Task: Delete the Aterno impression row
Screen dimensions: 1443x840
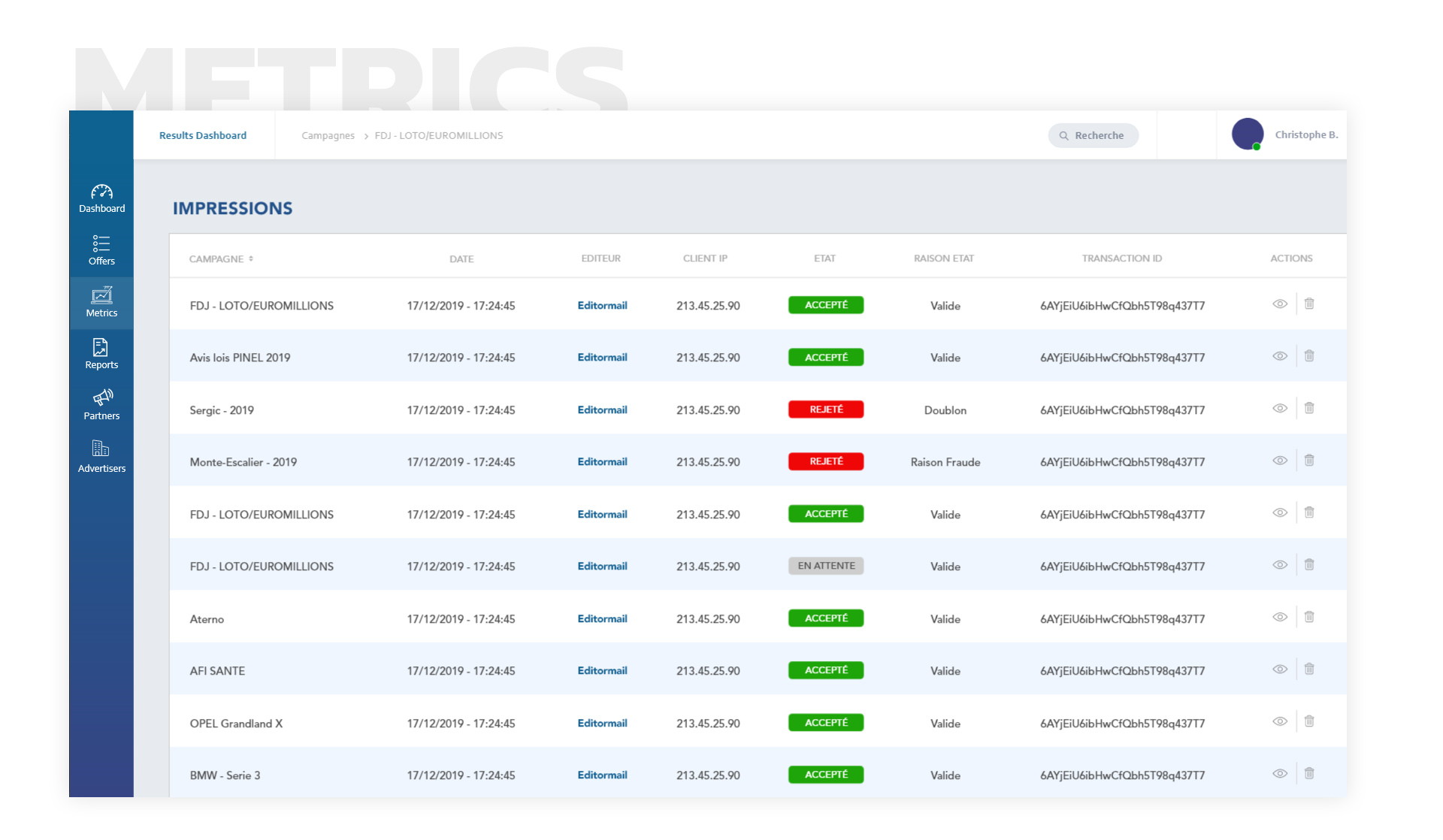Action: point(1309,618)
